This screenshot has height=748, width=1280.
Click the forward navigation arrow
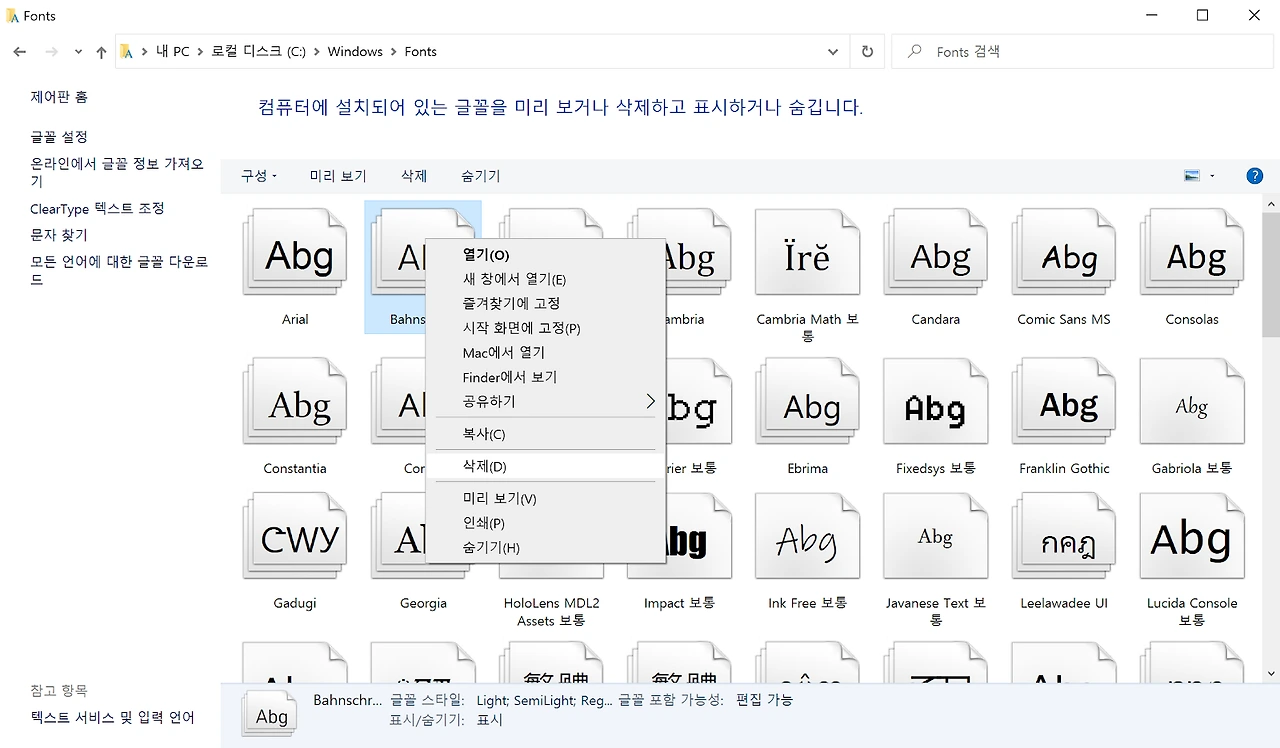tap(52, 52)
